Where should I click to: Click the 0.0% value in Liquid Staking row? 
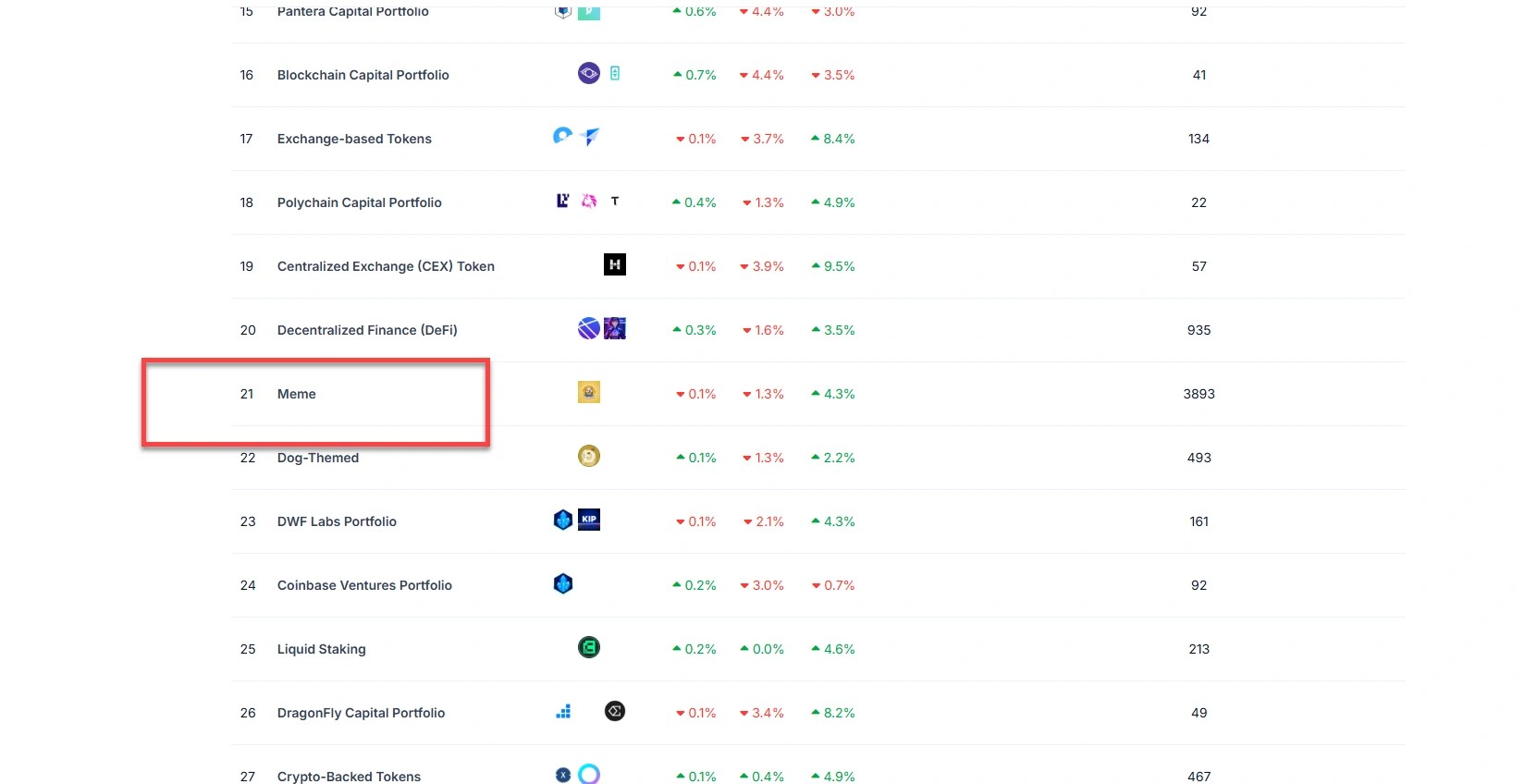tap(762, 649)
